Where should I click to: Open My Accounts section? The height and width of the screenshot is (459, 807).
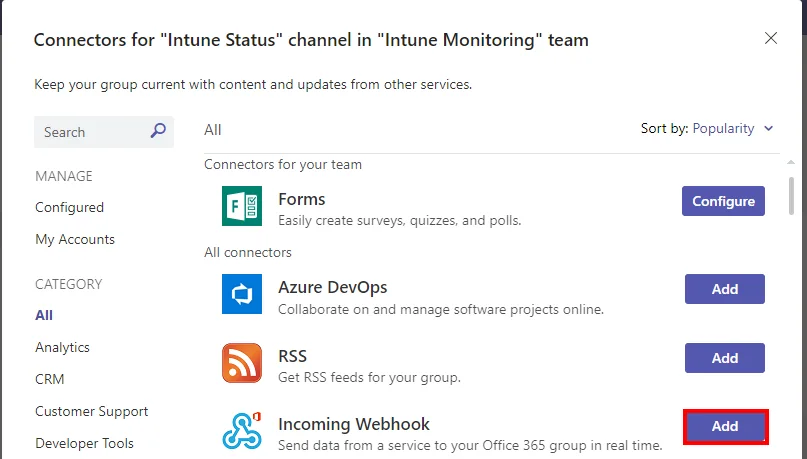(x=75, y=239)
